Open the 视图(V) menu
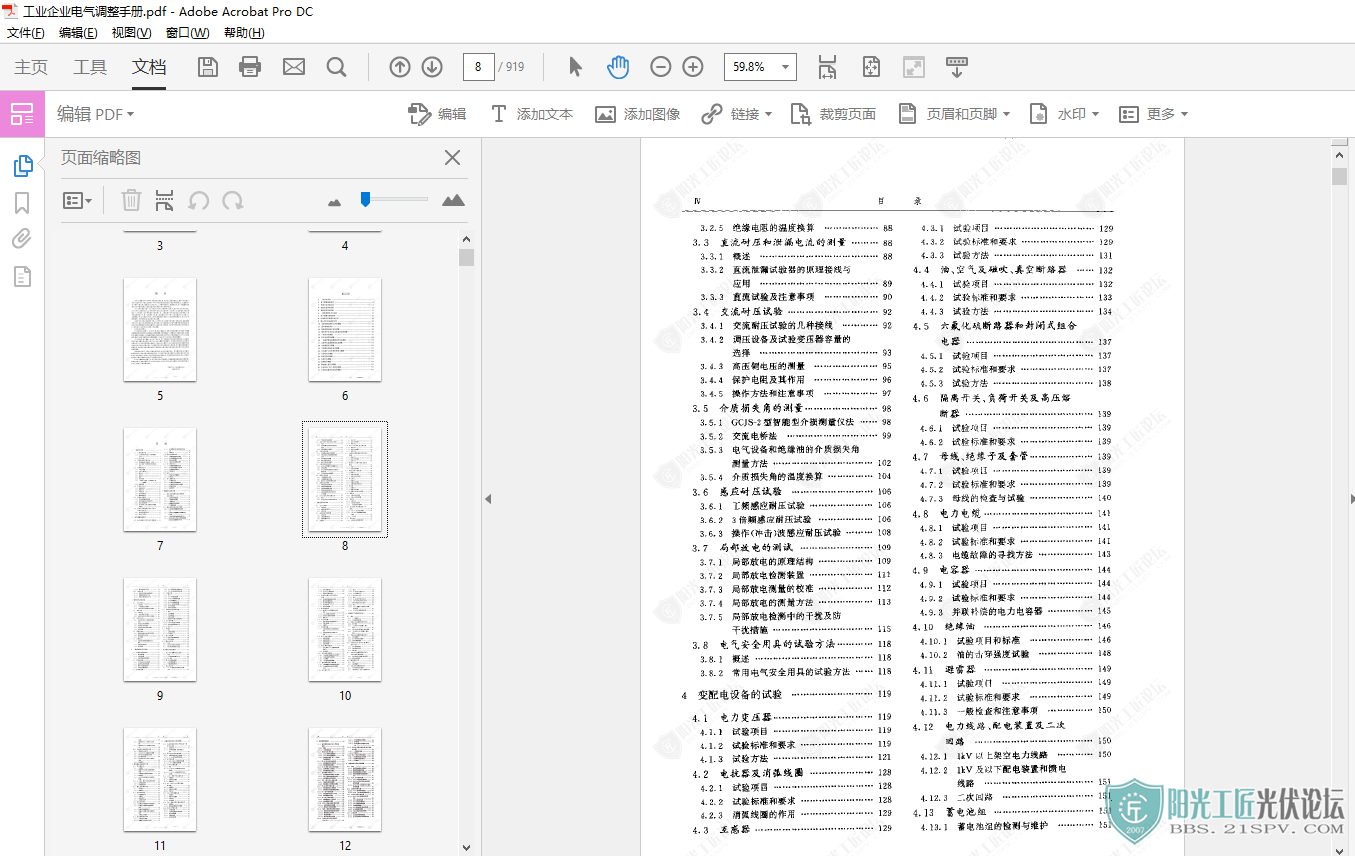 131,33
